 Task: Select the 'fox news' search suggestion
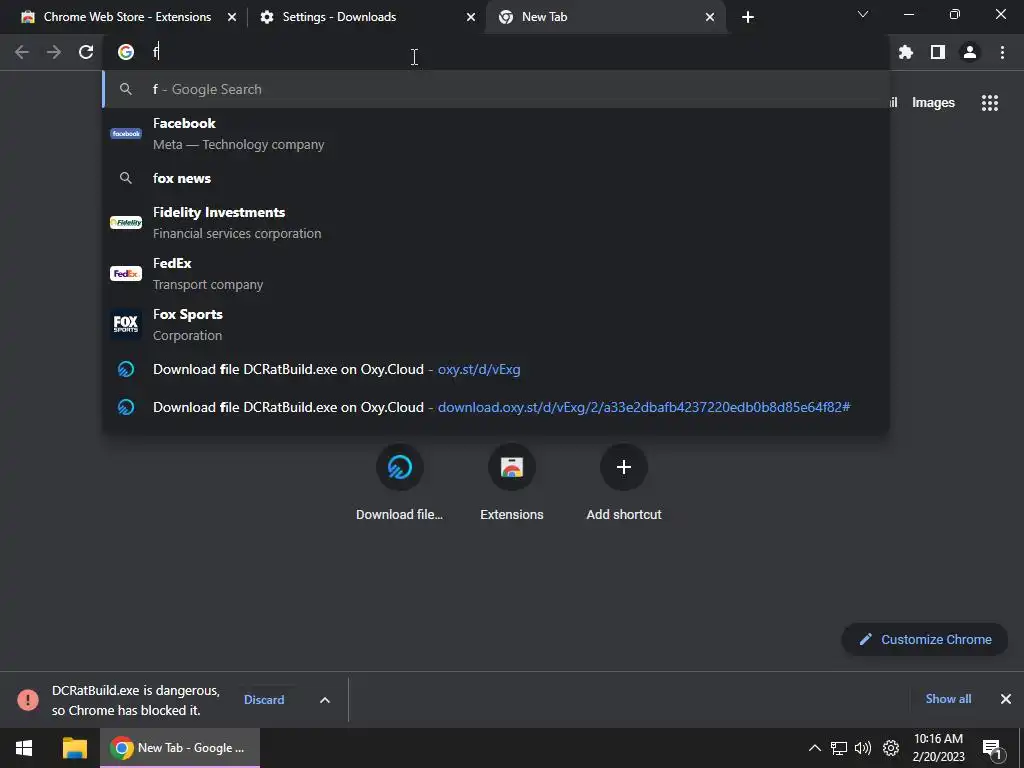pos(496,178)
